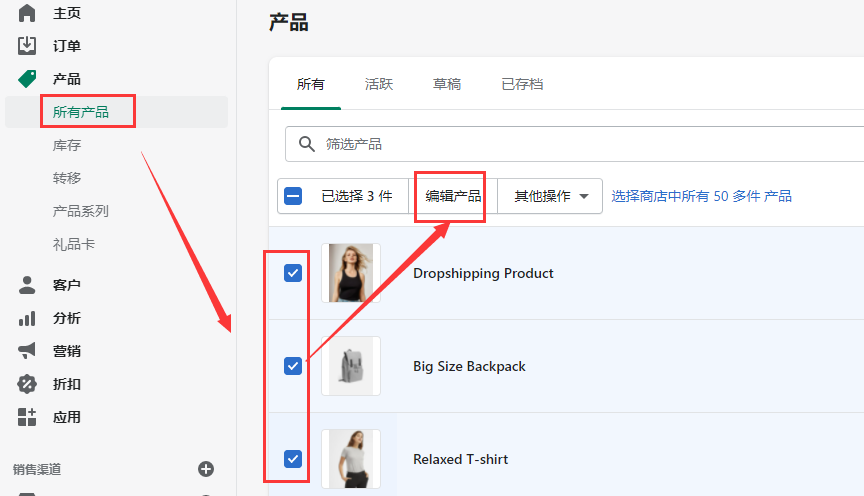This screenshot has height=496, width=864.
Task: Click '选择商店中所有 50 多件 产品' link
Action: (701, 196)
